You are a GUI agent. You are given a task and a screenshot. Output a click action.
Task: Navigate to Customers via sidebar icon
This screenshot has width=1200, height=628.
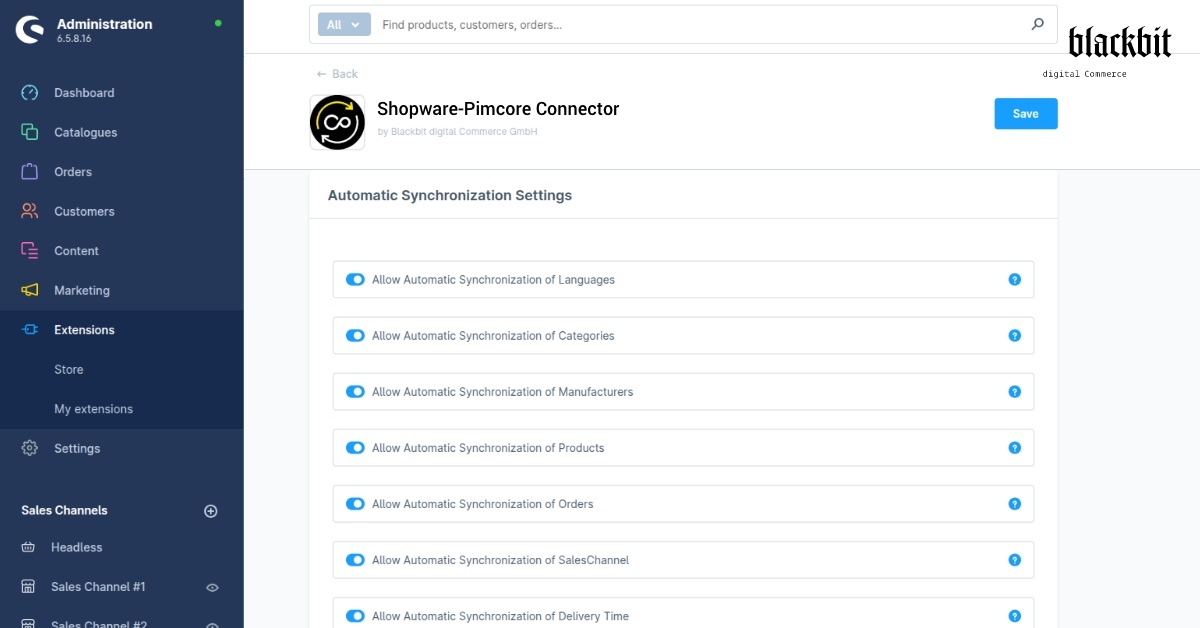pos(27,211)
